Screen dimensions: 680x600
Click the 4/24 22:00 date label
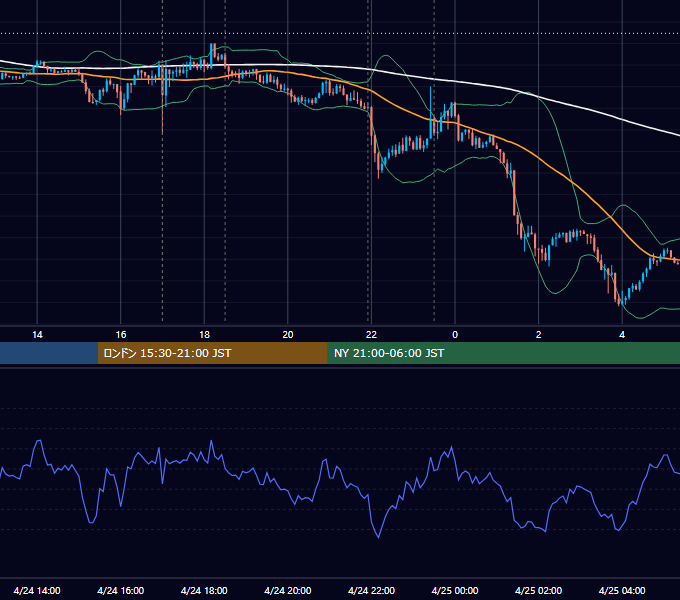371,590
